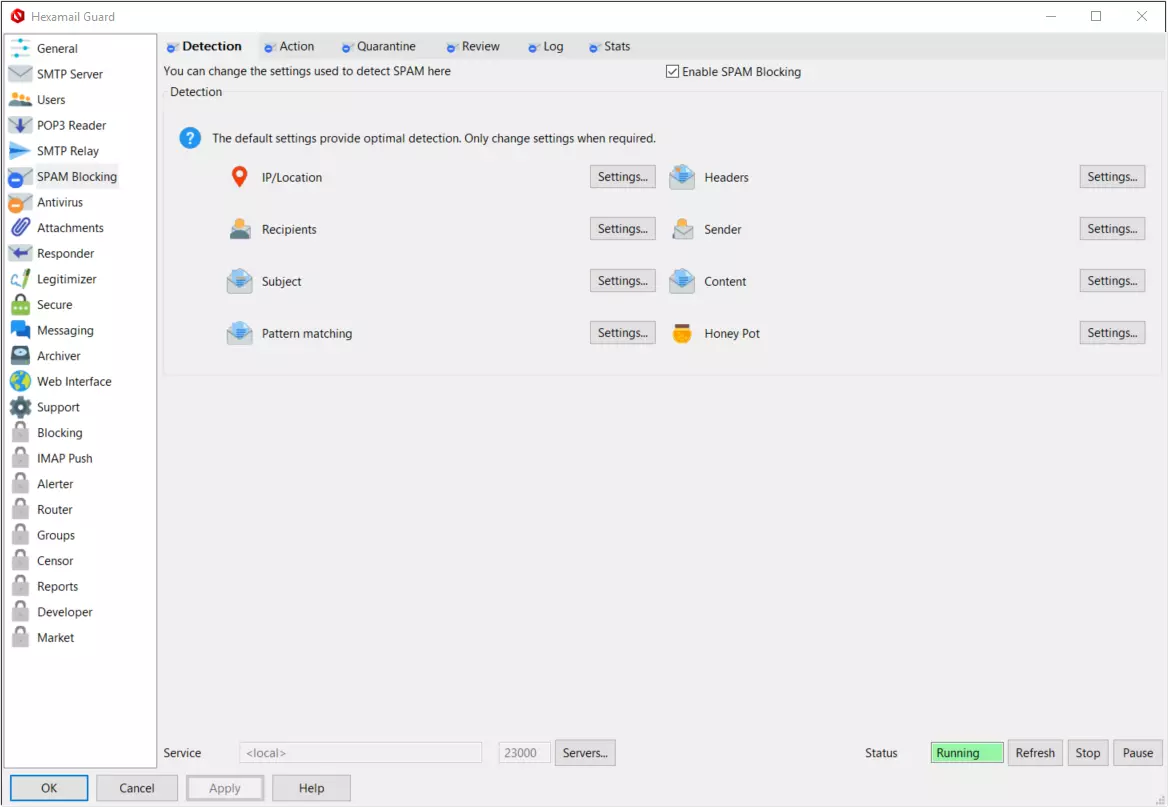Click the Service local input field
This screenshot has width=1168, height=807.
pyautogui.click(x=361, y=753)
